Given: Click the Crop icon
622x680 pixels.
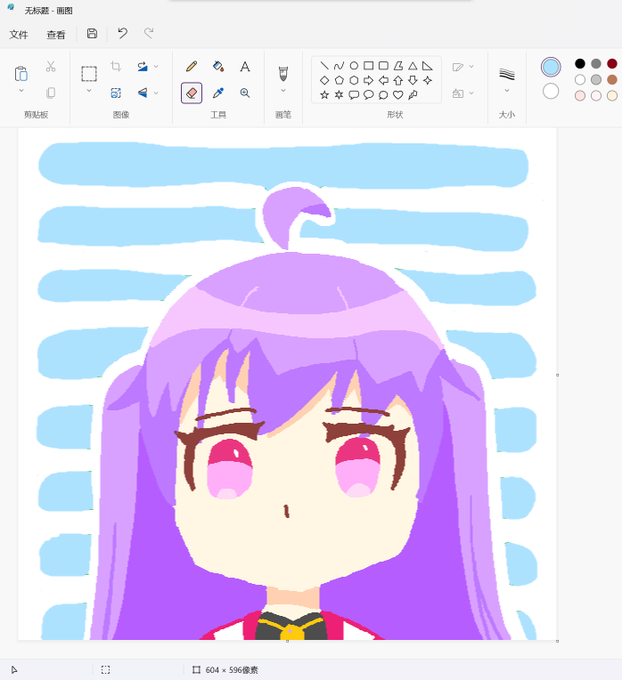Looking at the screenshot, I should click(116, 66).
